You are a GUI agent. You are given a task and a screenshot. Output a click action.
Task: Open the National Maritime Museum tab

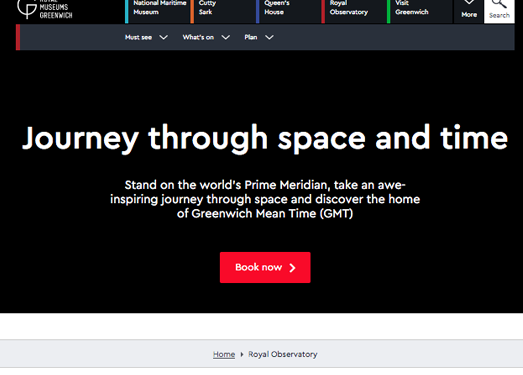coord(158,11)
